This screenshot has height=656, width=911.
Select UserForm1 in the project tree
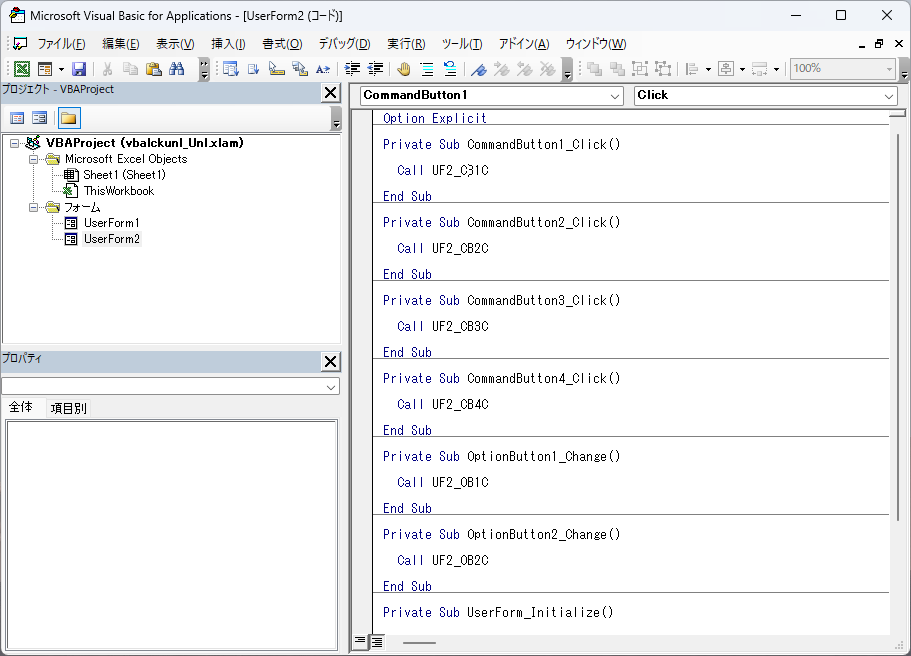coord(111,223)
